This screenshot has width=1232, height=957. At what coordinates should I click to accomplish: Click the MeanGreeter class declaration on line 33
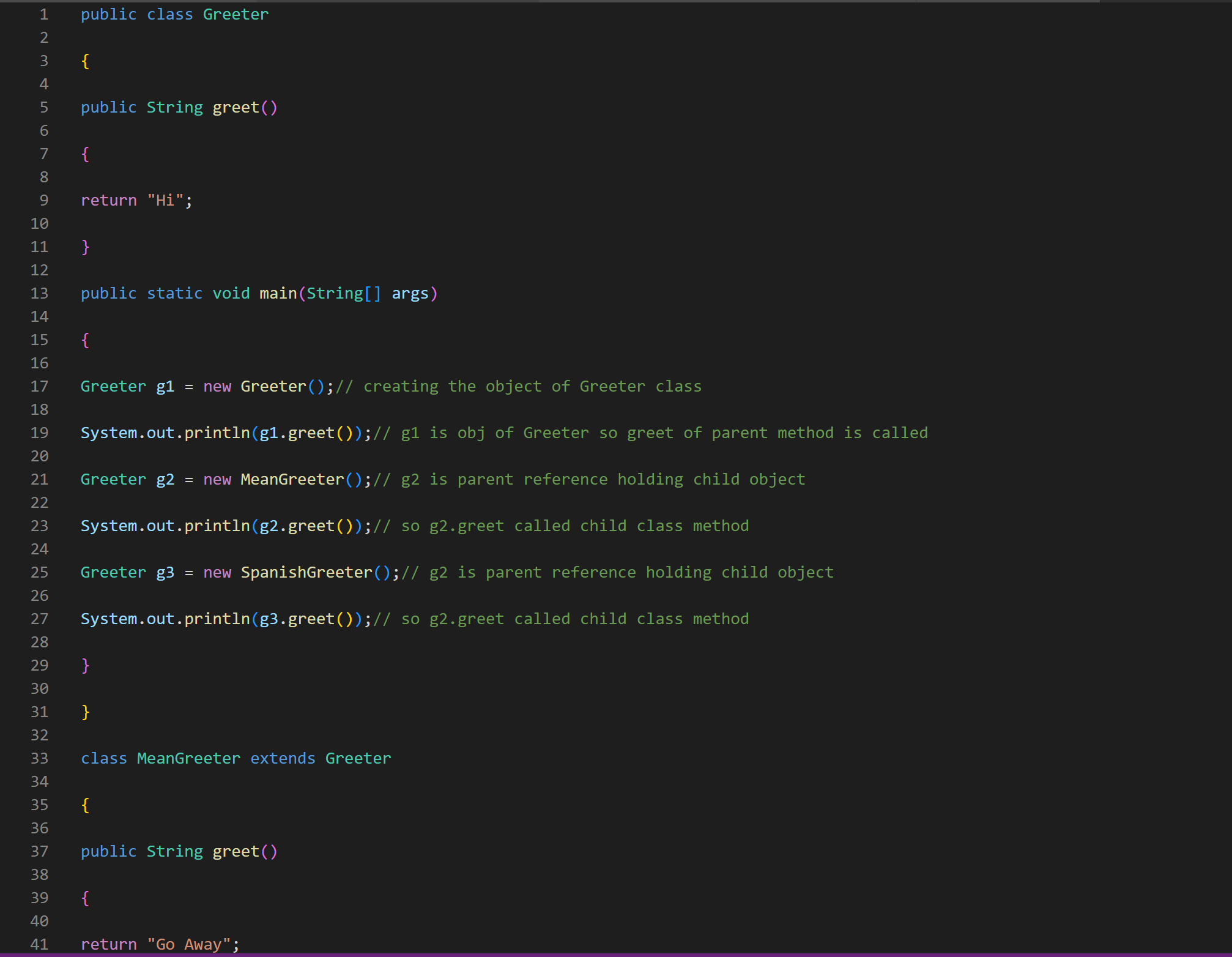(x=187, y=758)
